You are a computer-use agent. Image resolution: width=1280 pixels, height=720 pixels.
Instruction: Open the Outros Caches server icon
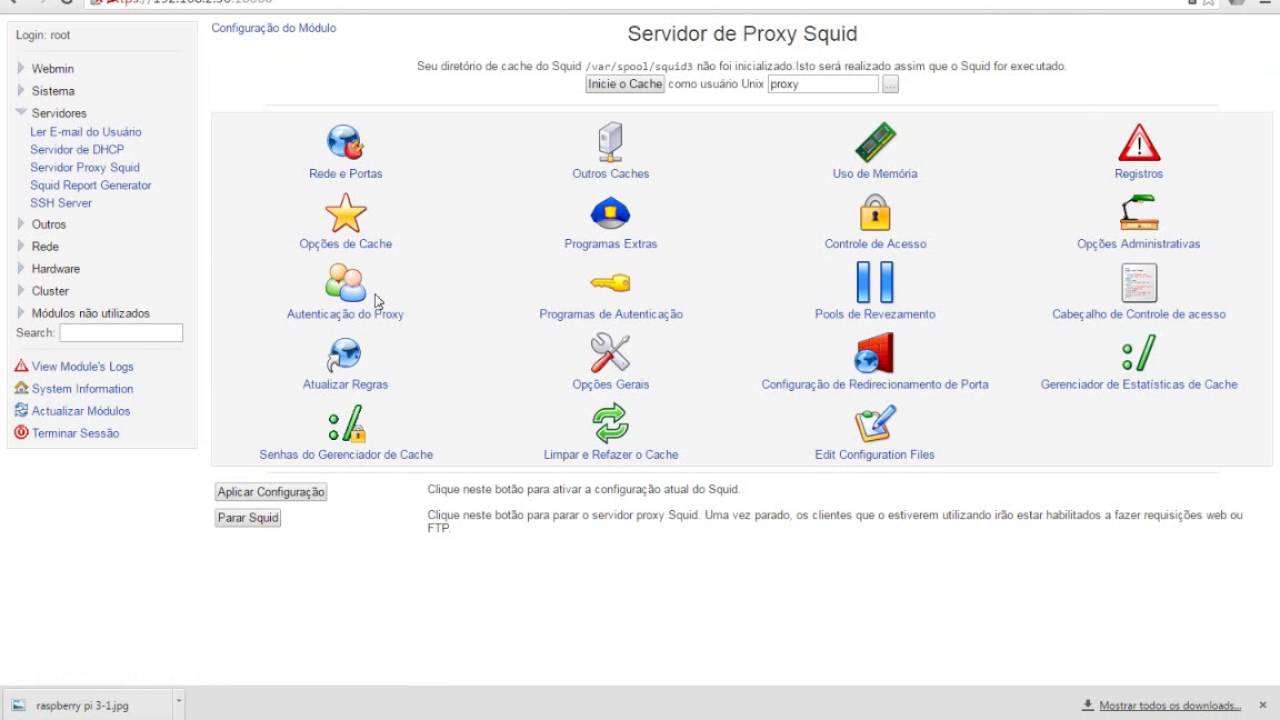click(x=610, y=143)
